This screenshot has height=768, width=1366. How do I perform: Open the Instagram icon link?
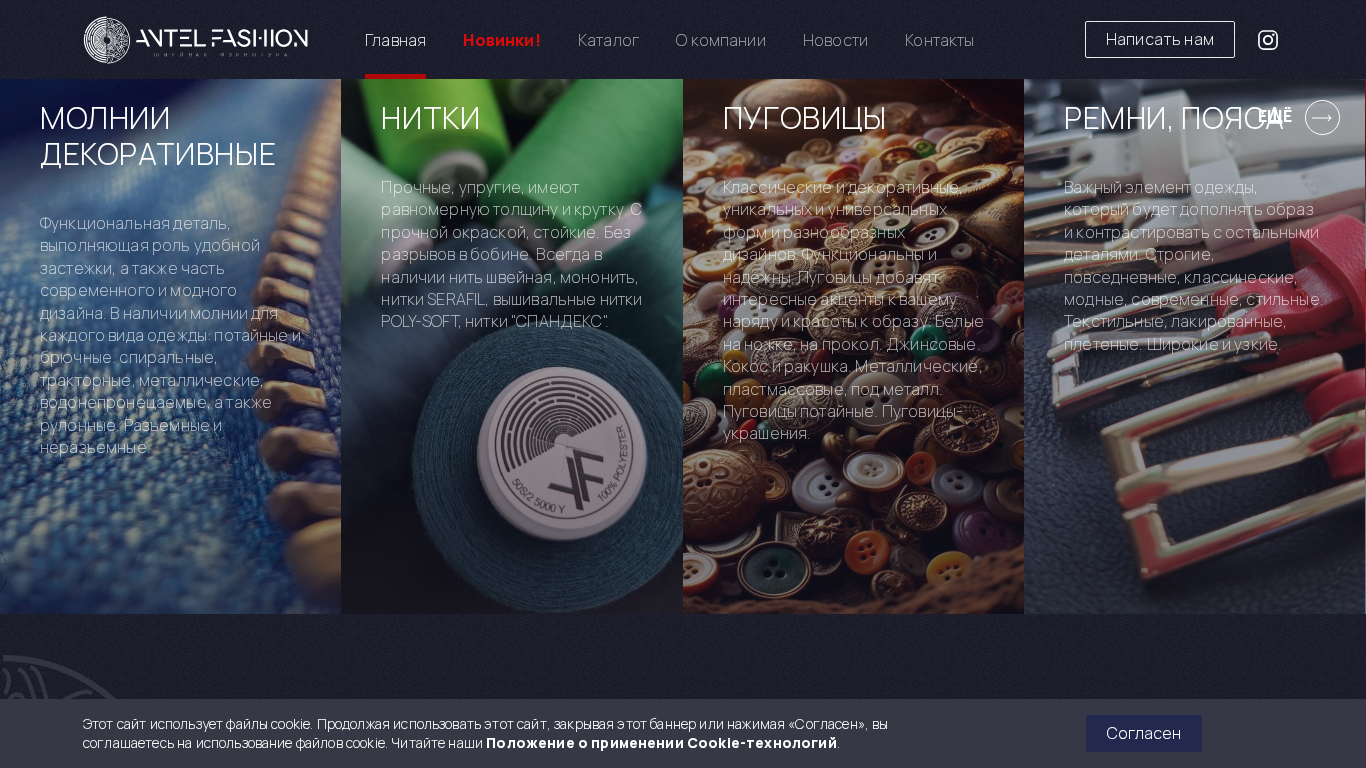(1268, 40)
